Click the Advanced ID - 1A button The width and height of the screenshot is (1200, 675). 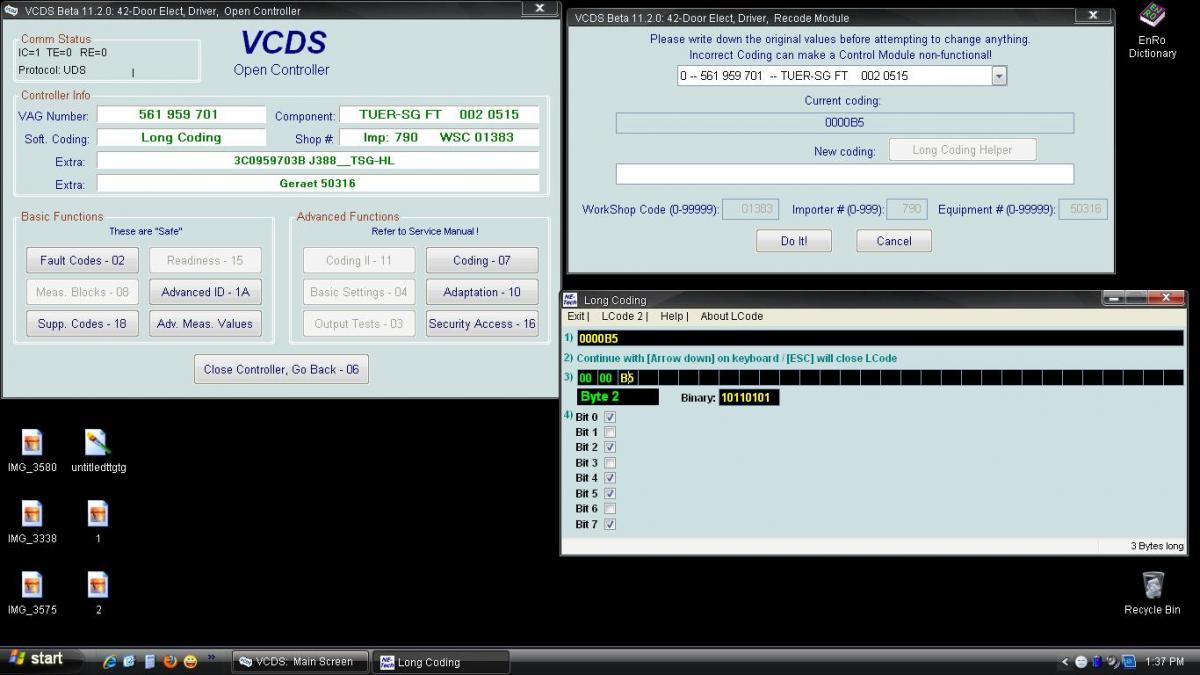point(205,292)
